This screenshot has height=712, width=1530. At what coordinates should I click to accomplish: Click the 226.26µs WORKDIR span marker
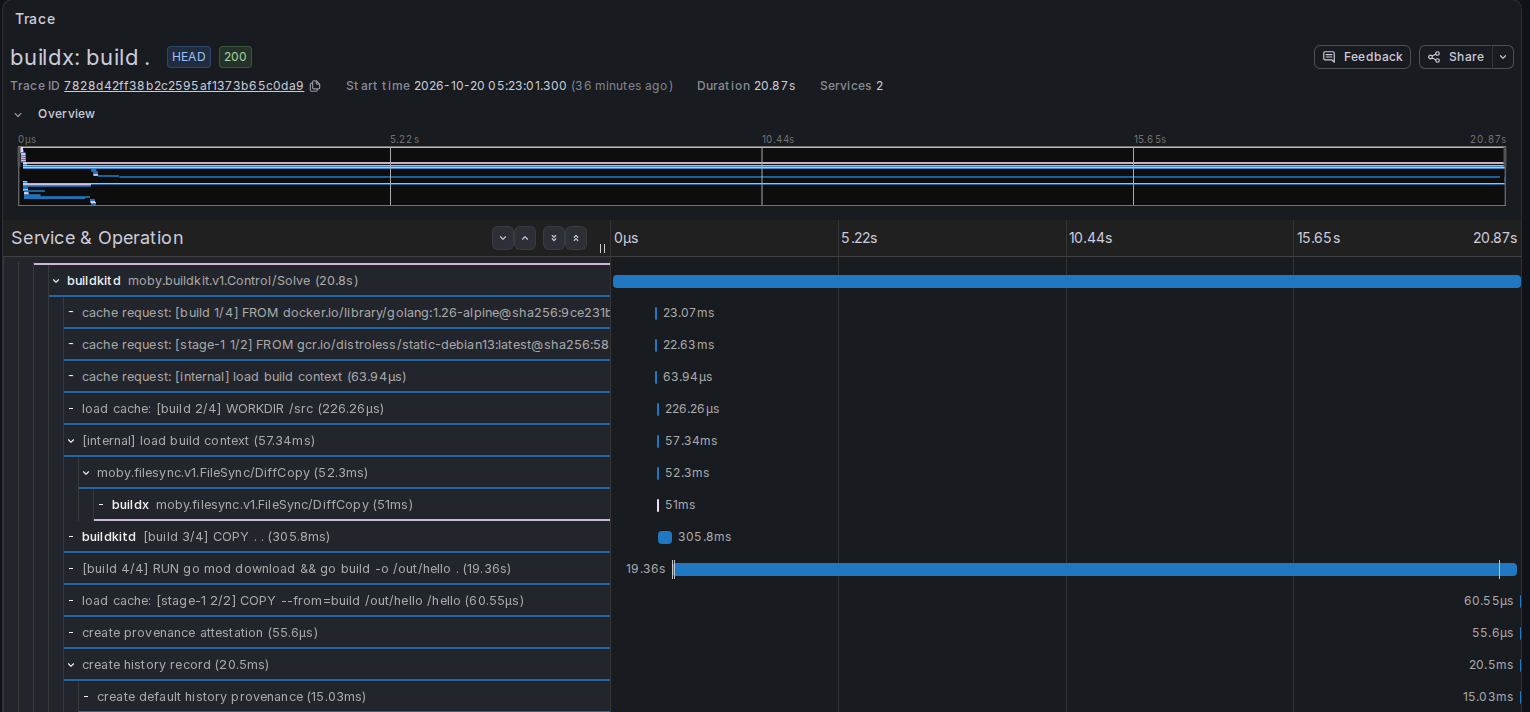tap(658, 409)
